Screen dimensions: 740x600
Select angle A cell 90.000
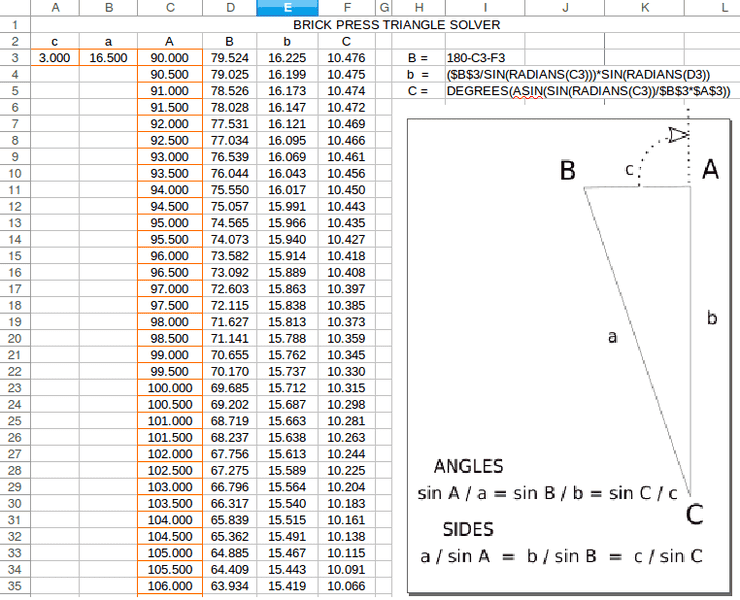click(x=170, y=58)
